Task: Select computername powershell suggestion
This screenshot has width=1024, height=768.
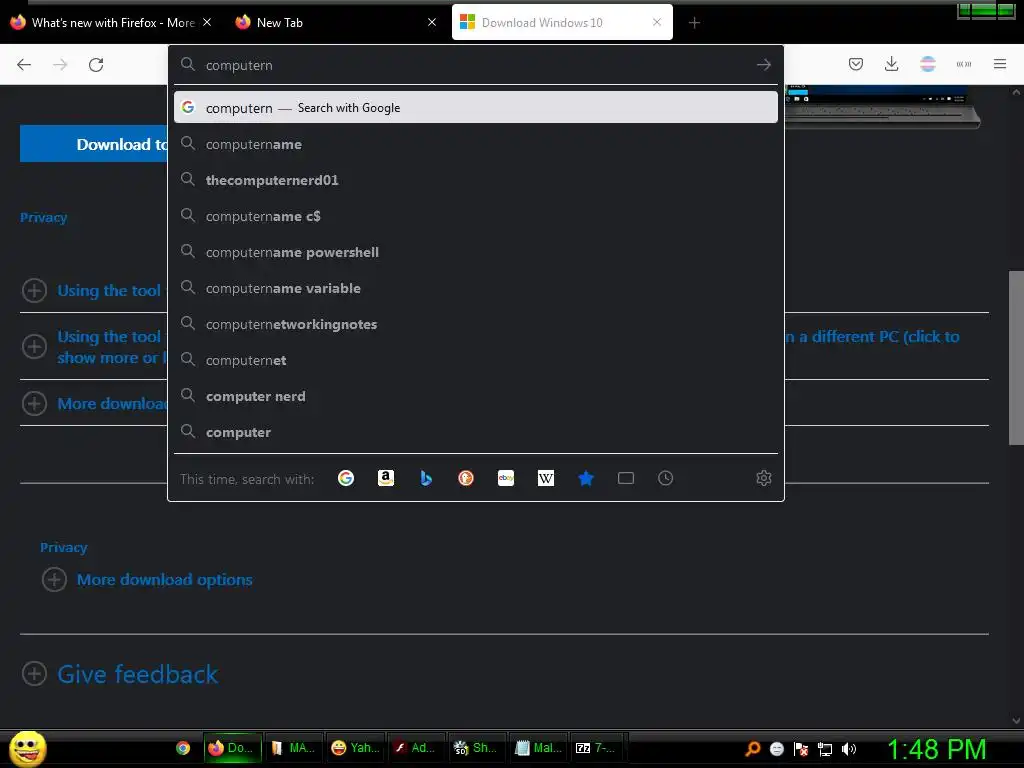Action: (x=475, y=252)
